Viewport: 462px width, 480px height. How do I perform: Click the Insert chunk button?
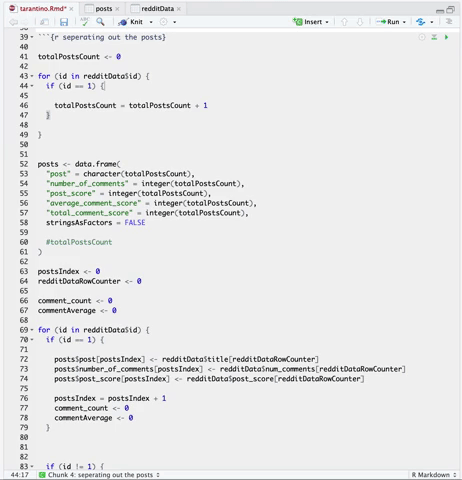307,22
